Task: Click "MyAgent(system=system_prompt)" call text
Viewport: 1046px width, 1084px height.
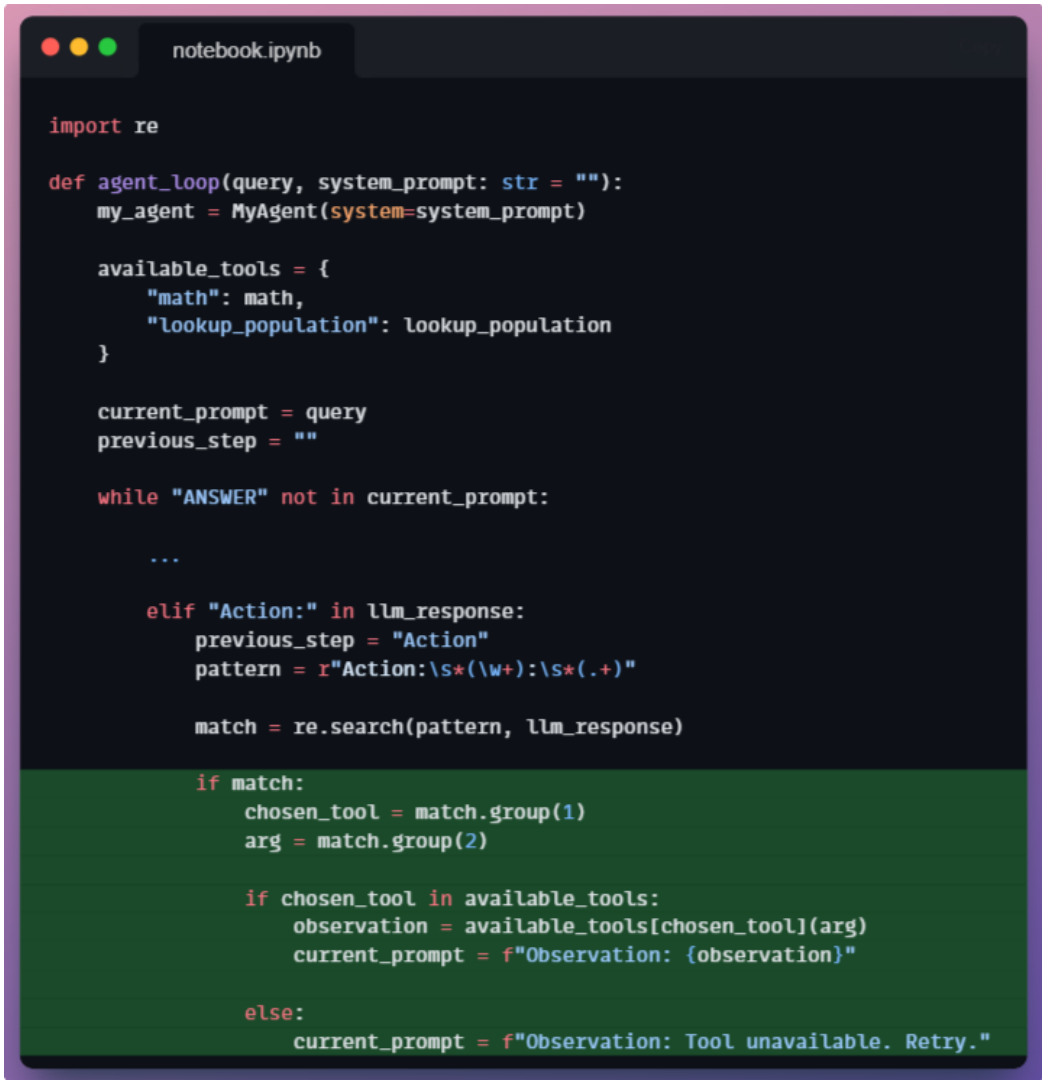Action: coord(409,211)
